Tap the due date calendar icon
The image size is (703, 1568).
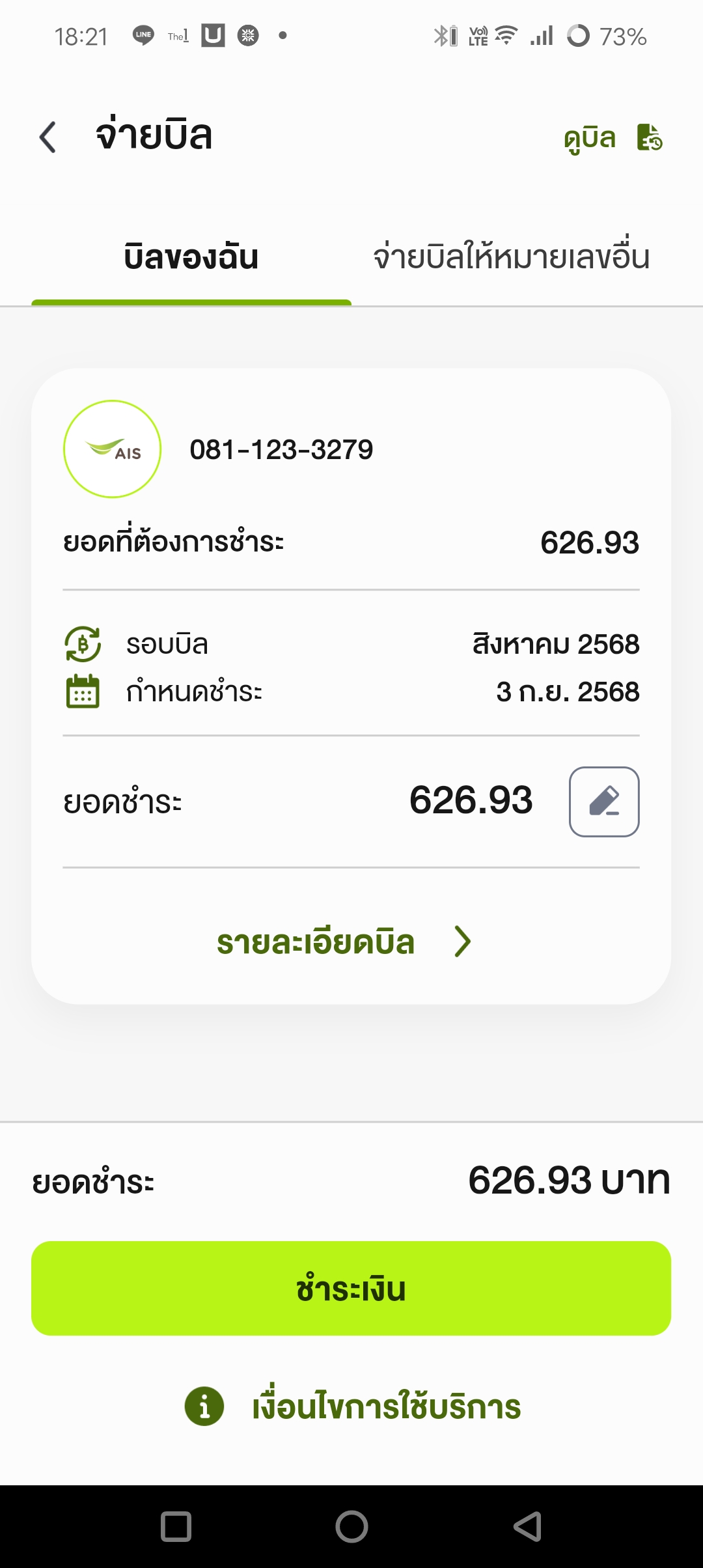(83, 691)
